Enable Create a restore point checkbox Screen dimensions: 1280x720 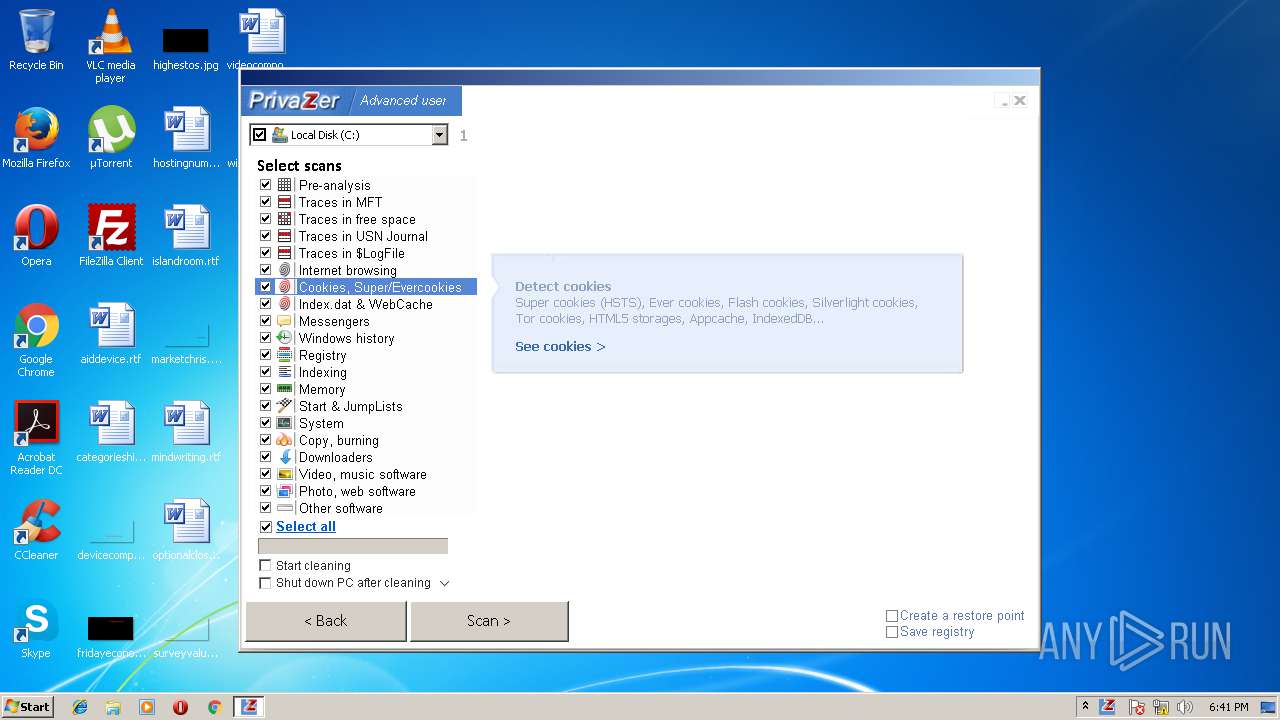click(x=891, y=616)
